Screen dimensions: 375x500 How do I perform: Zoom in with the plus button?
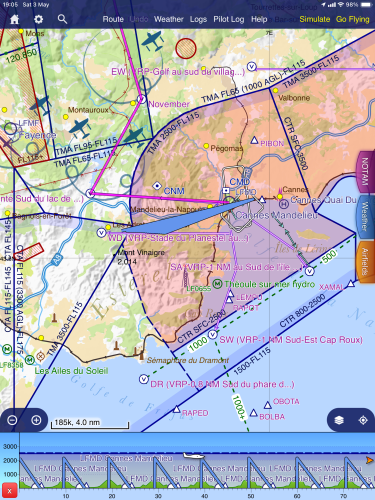click(36, 420)
